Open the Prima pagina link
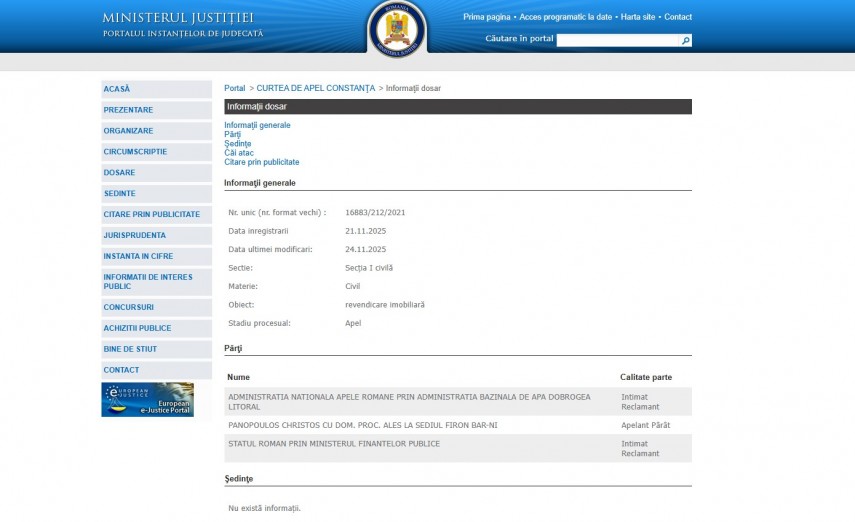 coord(487,17)
